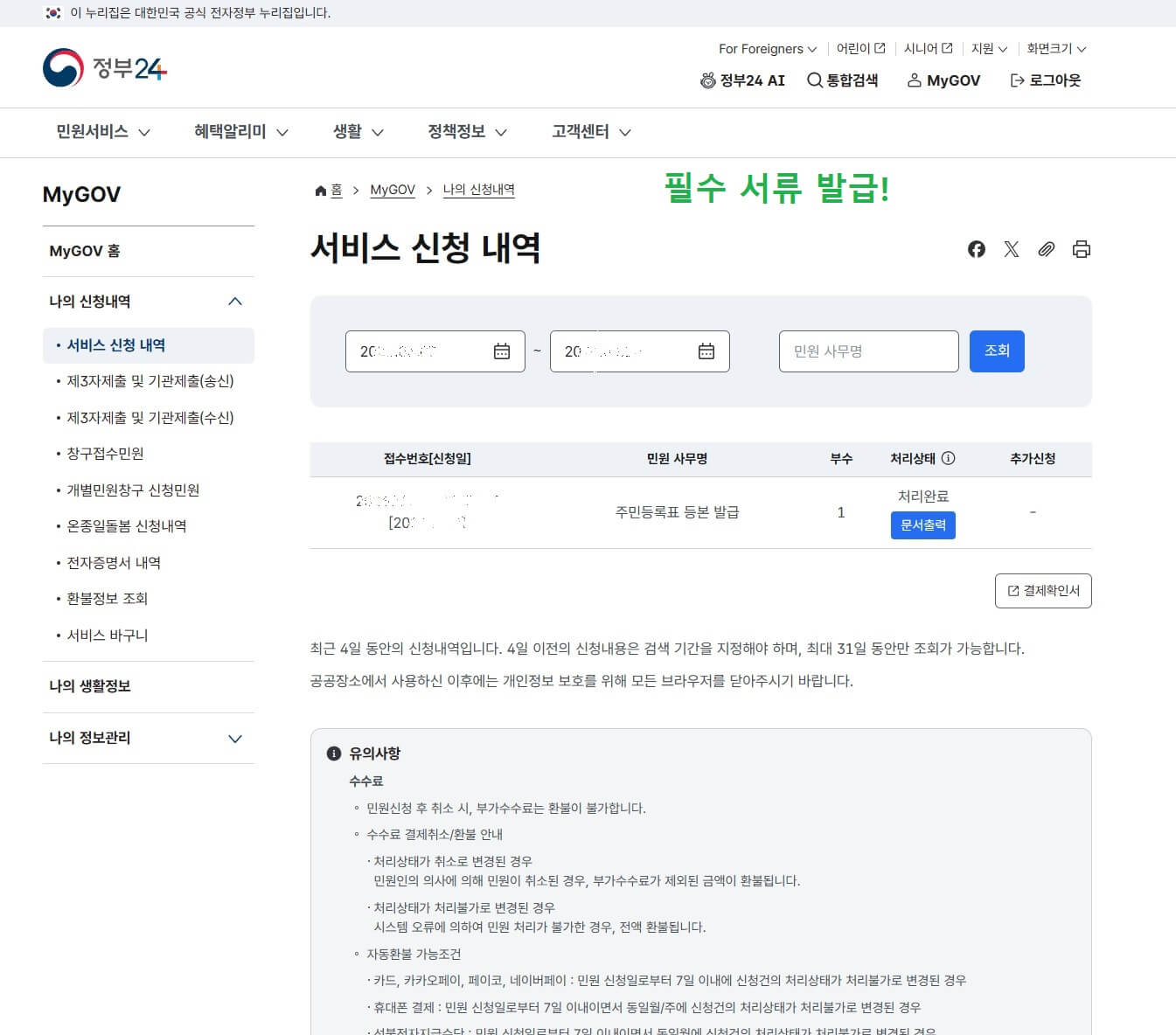
Task: Open the 생활 menu
Action: [x=358, y=132]
